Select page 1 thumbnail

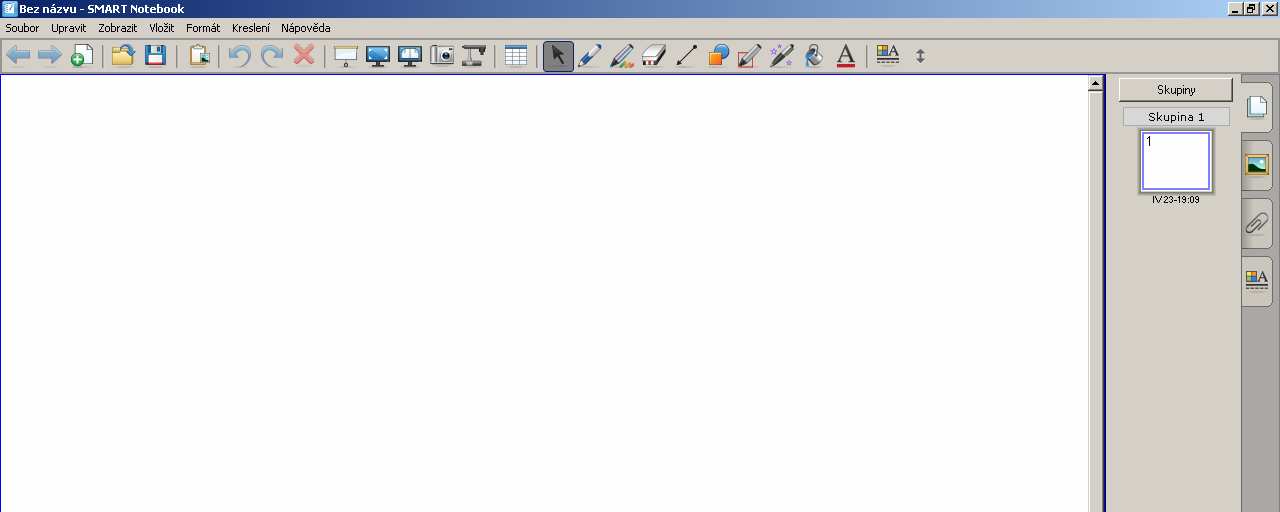1176,161
